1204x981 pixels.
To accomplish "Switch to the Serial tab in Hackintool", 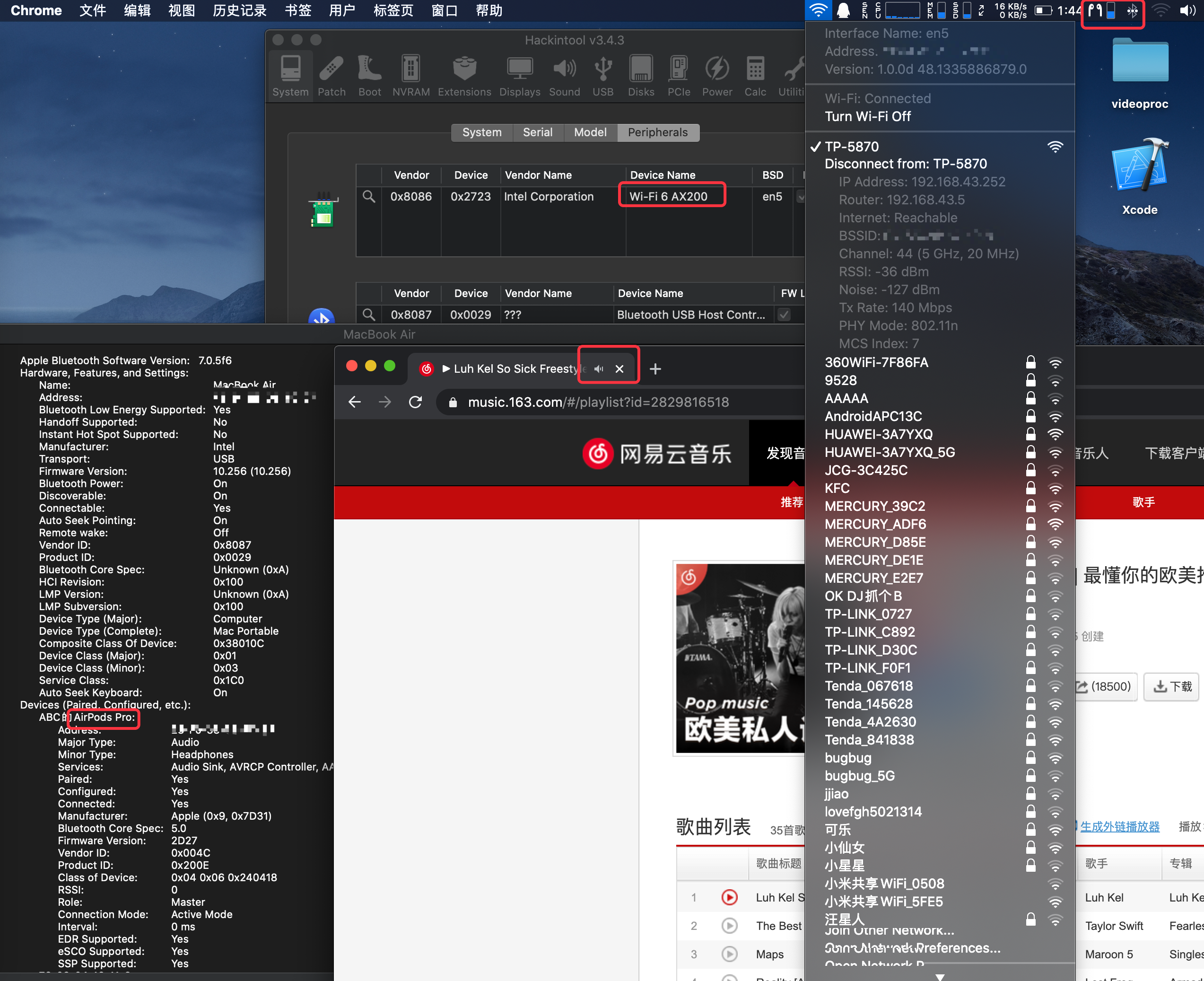I will (x=537, y=132).
